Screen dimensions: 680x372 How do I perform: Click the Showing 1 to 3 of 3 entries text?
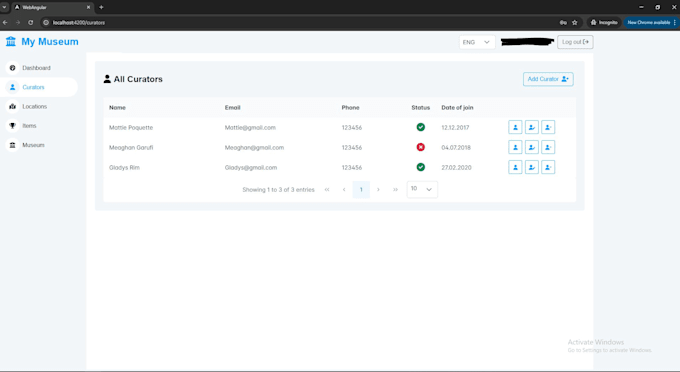tap(278, 189)
